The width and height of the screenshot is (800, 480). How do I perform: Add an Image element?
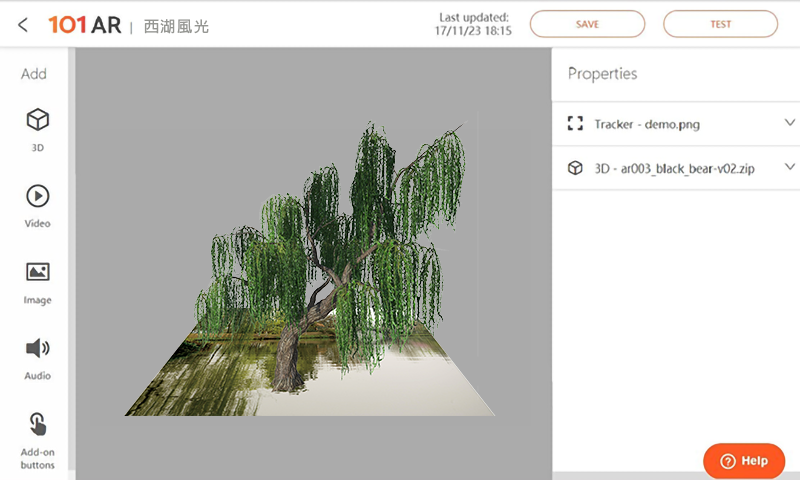[37, 281]
